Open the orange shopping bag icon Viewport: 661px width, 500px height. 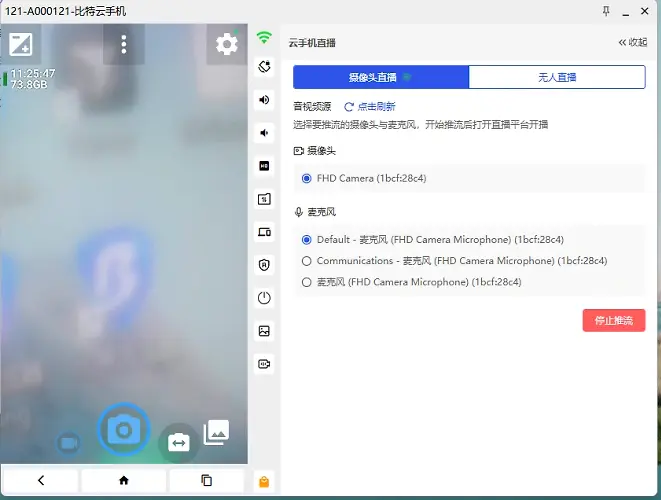click(264, 481)
